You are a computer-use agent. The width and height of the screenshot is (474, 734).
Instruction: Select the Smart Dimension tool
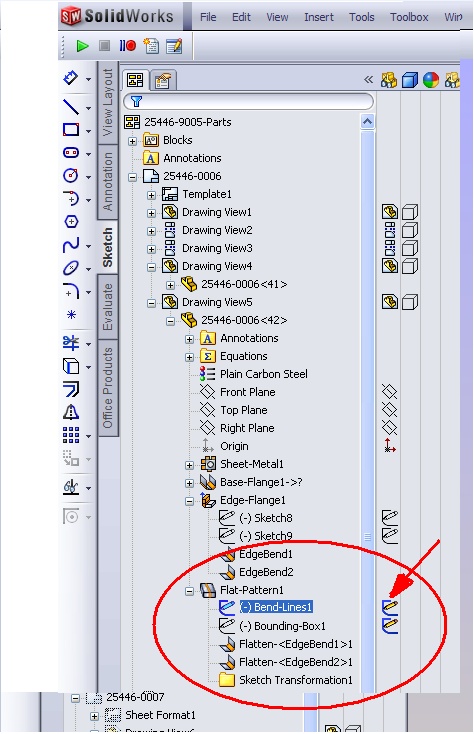pos(71,78)
